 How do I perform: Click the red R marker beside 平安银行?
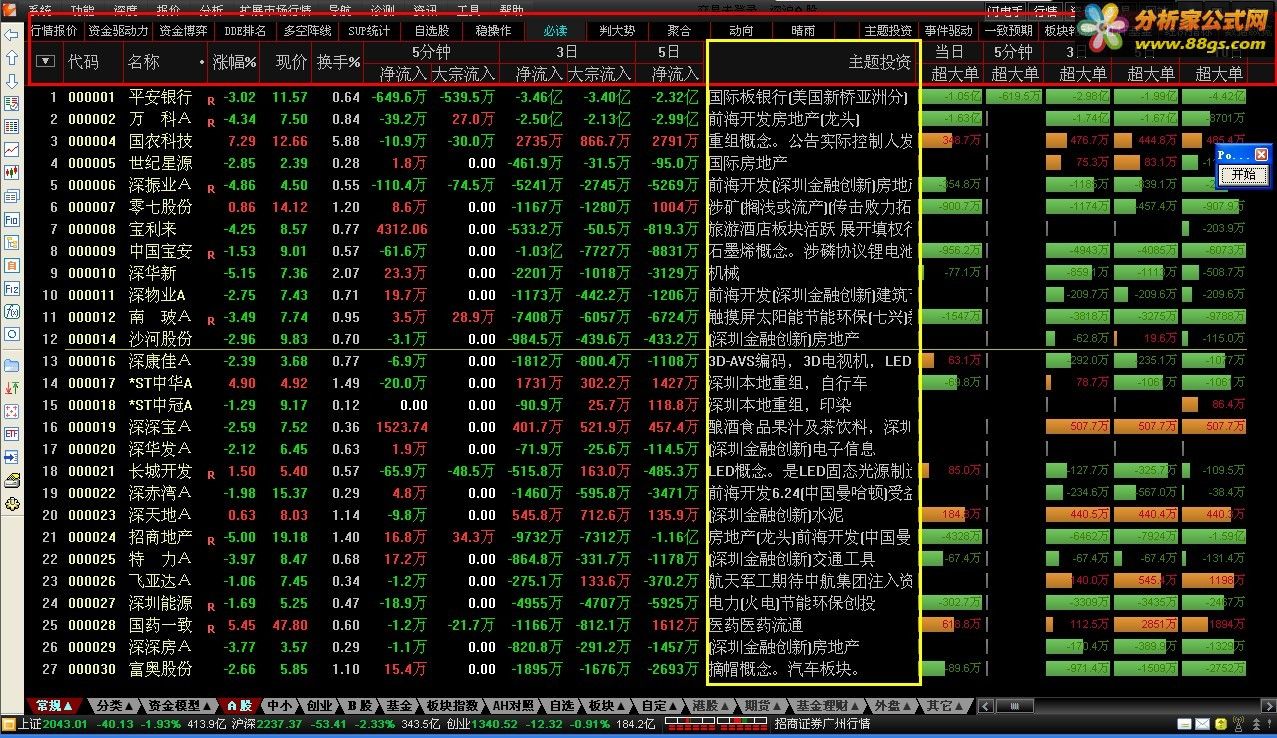point(211,101)
